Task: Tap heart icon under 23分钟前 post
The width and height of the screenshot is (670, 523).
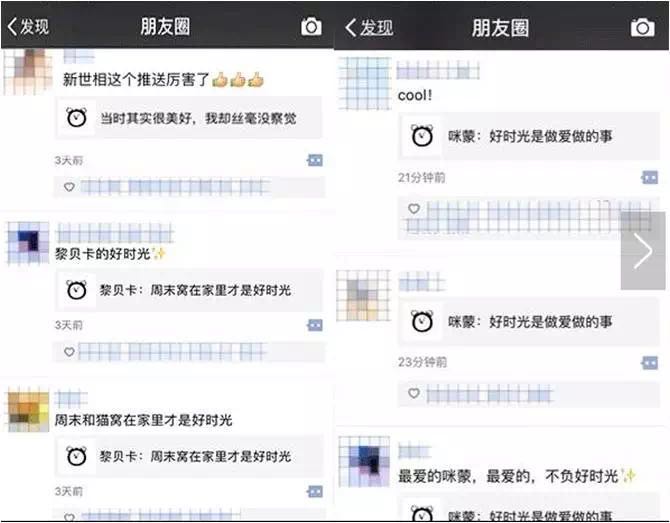Action: pos(414,393)
